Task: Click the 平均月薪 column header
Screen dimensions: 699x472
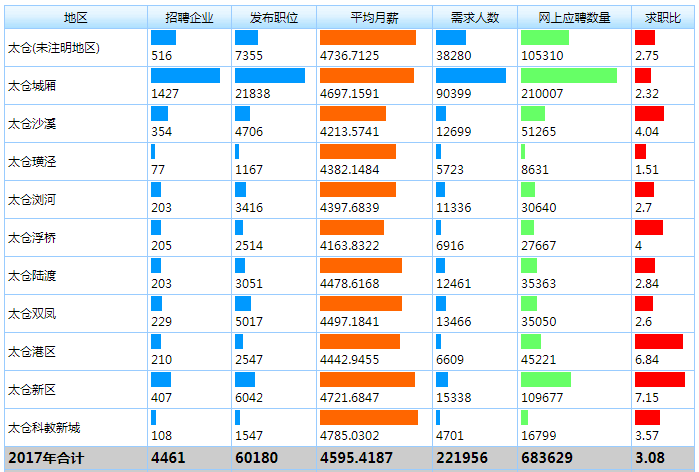Action: (x=374, y=17)
